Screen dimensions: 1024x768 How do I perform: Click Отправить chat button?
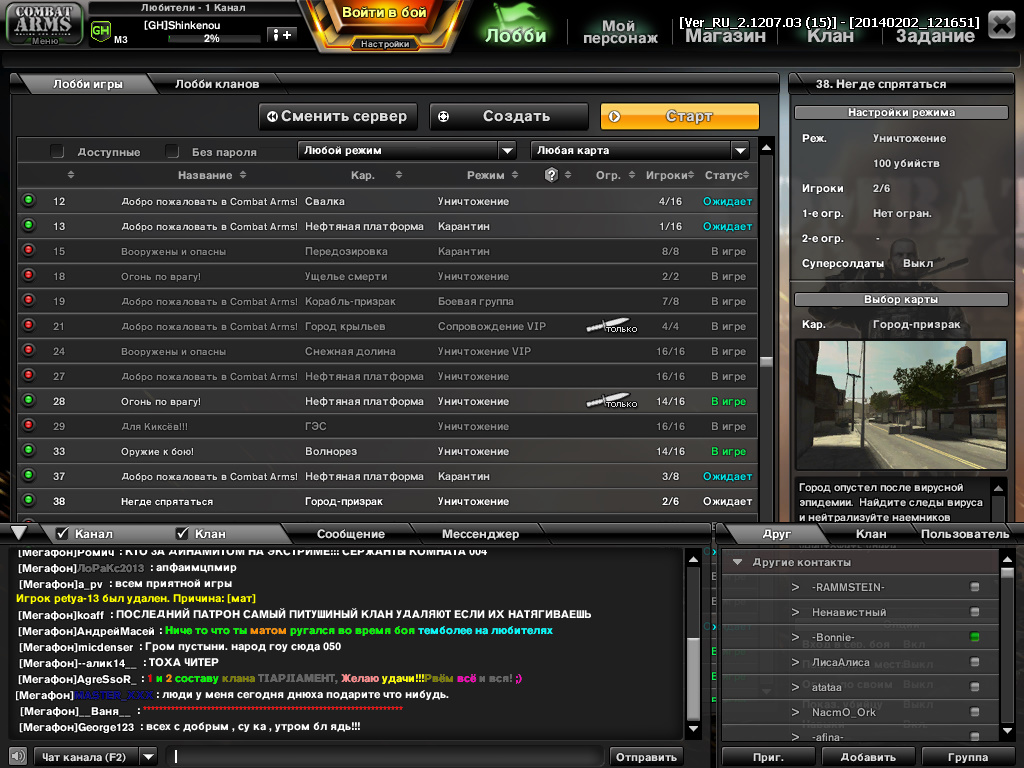[x=646, y=757]
